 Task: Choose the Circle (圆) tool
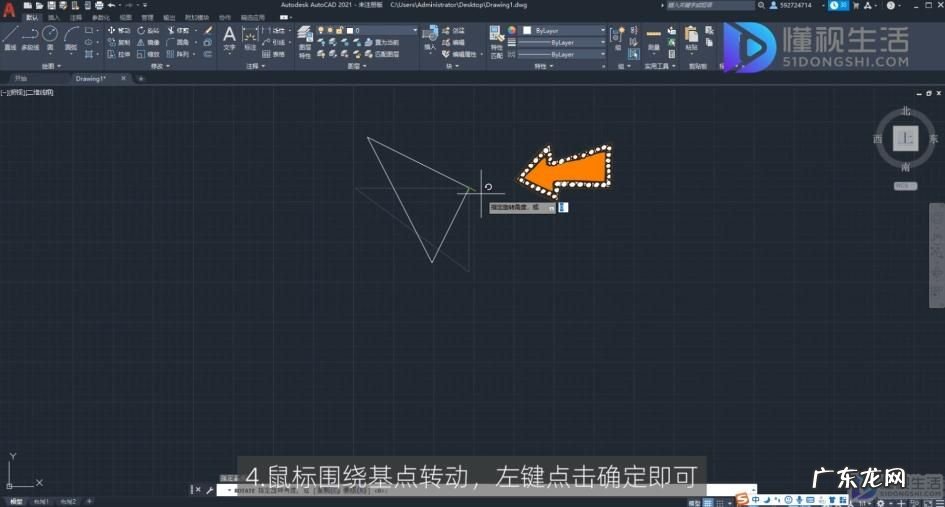[49, 36]
